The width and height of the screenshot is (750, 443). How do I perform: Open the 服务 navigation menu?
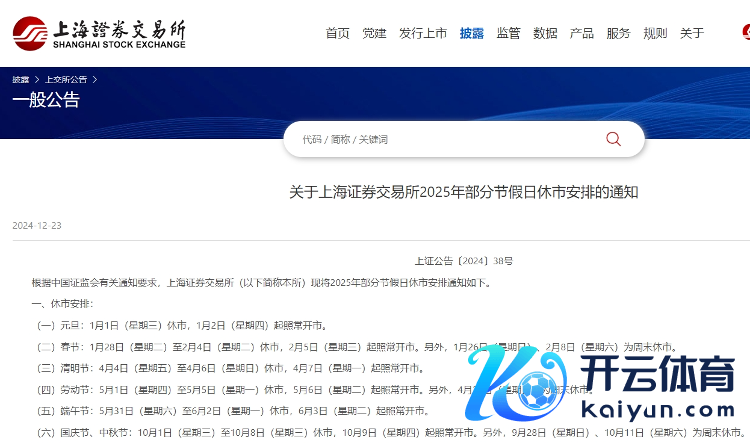pyautogui.click(x=618, y=33)
